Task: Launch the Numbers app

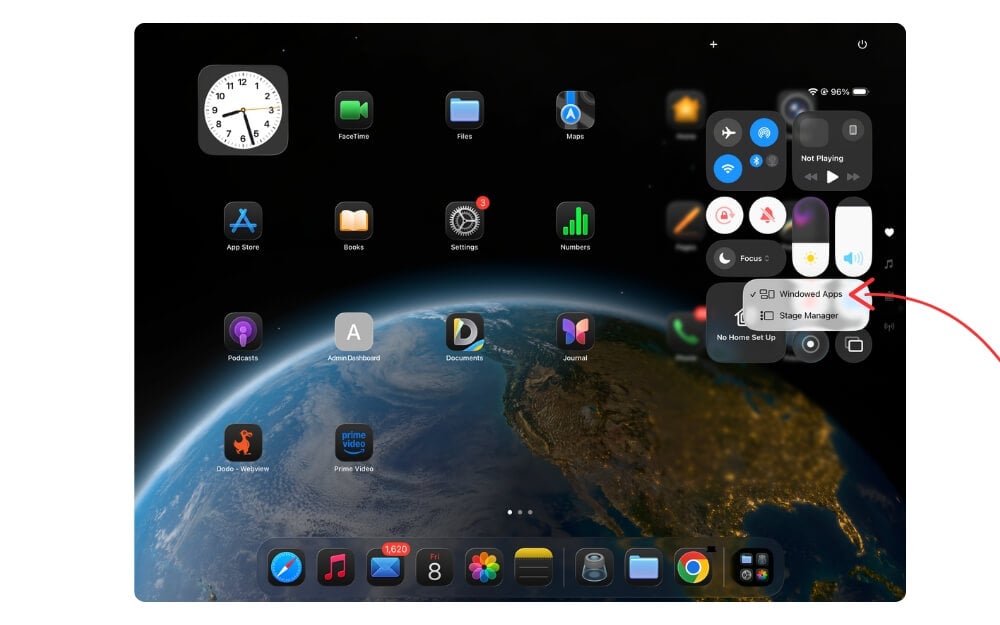Action: click(575, 221)
